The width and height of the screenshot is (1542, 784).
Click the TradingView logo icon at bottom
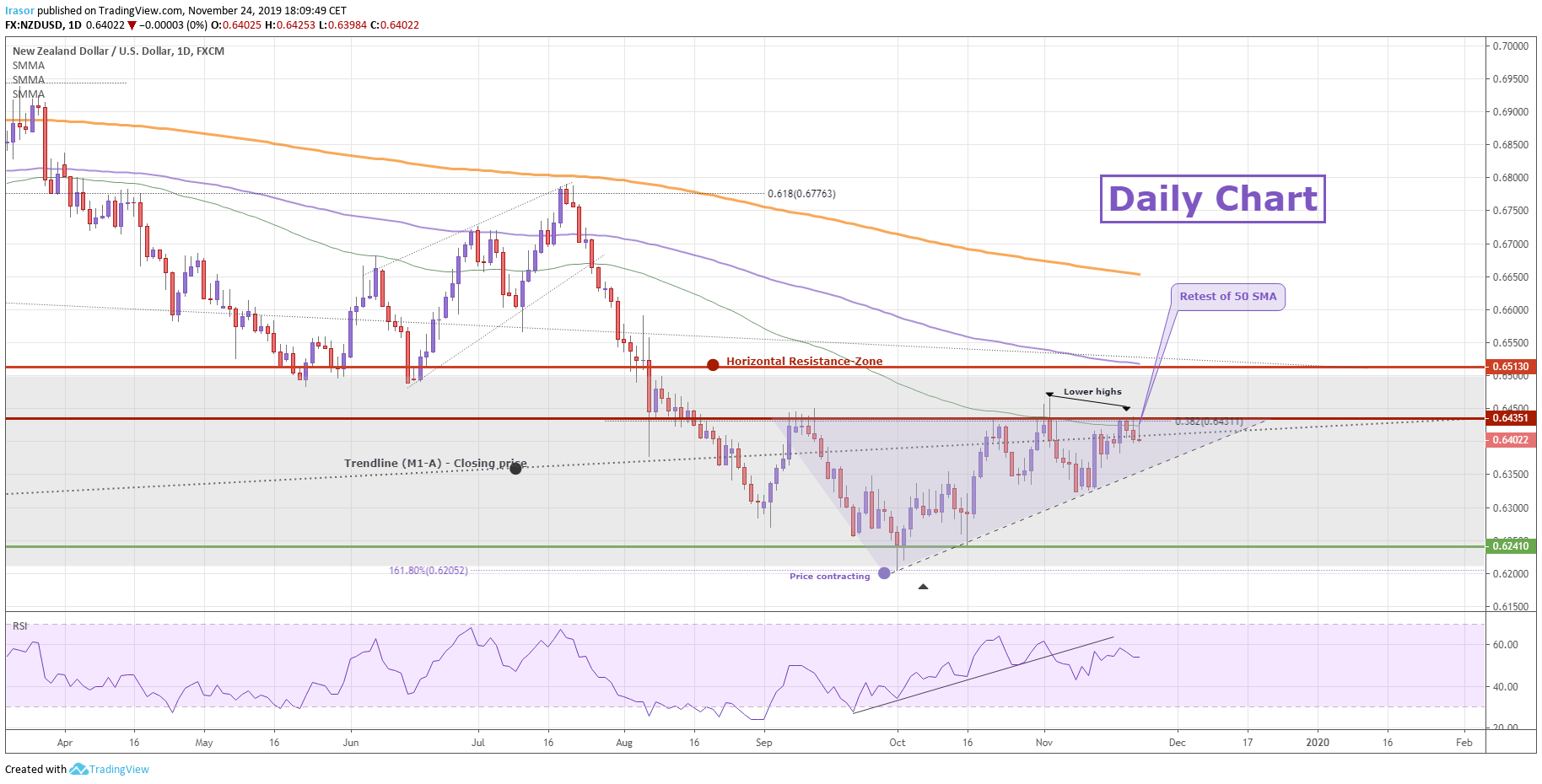78,769
